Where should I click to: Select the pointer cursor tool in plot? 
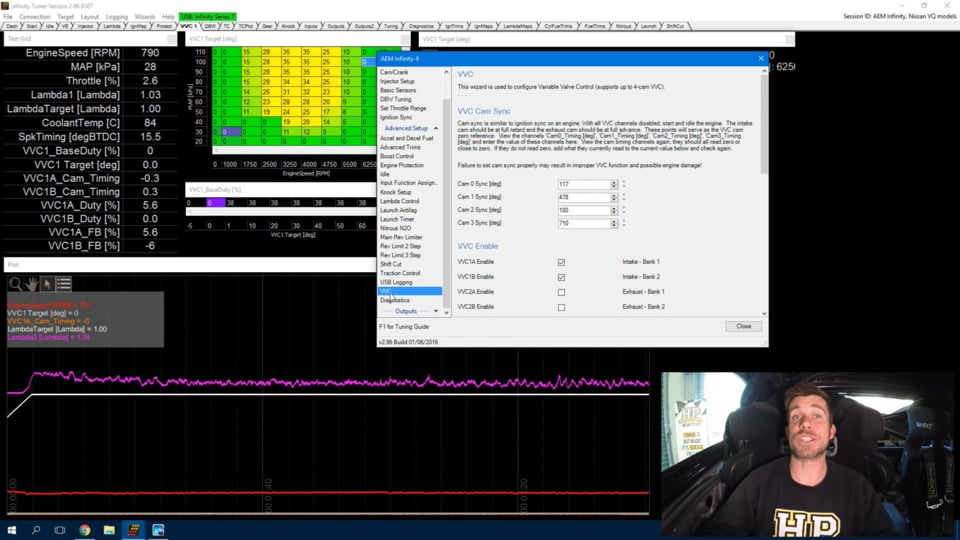pos(47,283)
